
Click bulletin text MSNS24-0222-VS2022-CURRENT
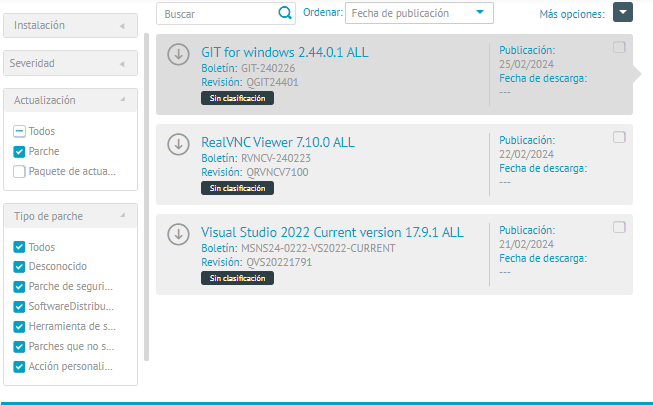(x=318, y=248)
